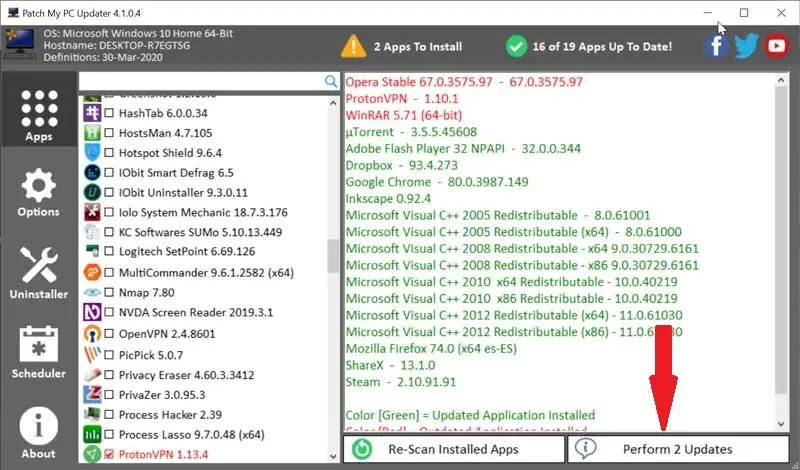This screenshot has width=800, height=470.
Task: Click the Process Lasso icon
Action: [x=92, y=434]
